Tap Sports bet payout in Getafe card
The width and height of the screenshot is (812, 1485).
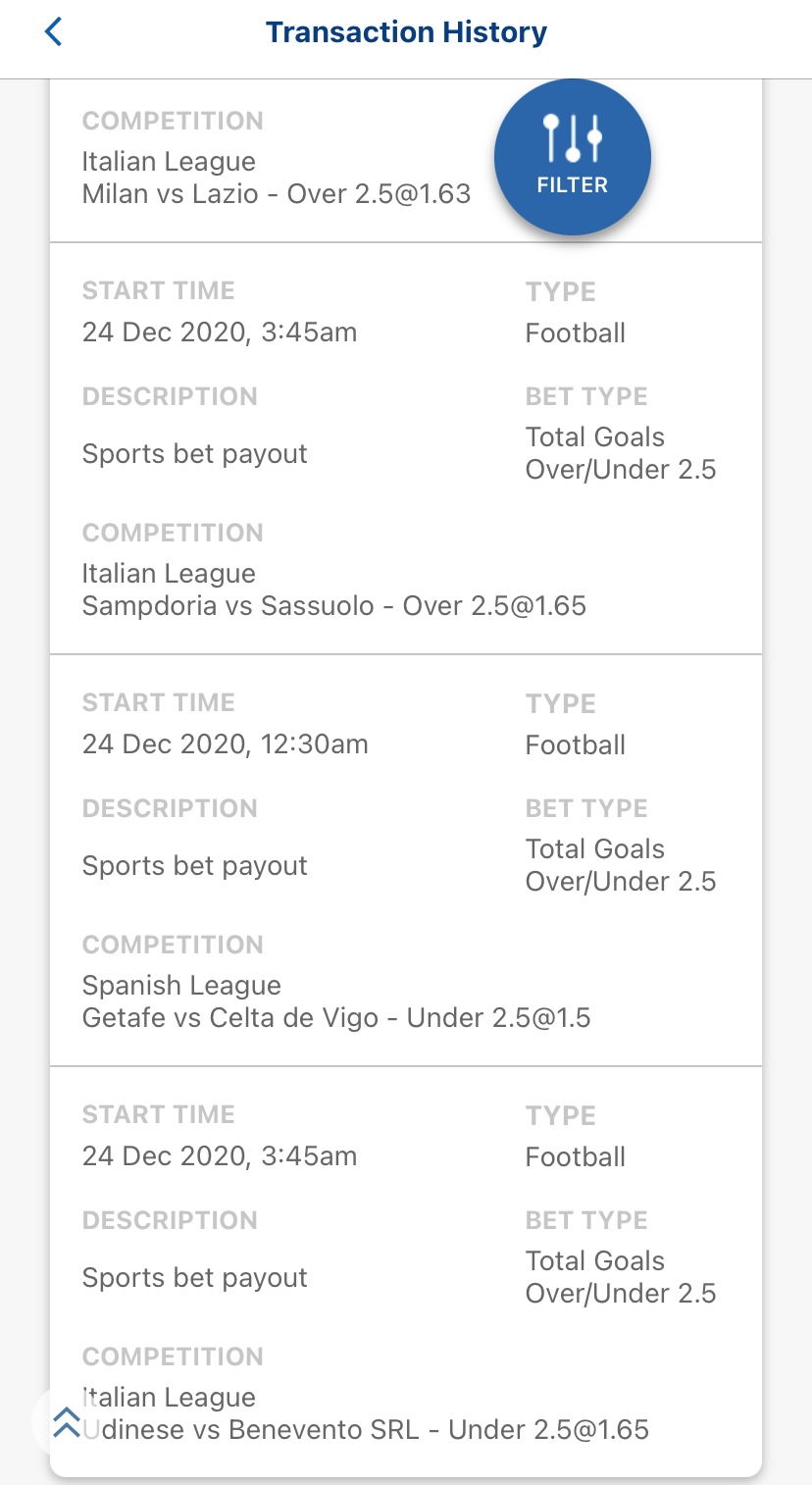(195, 866)
